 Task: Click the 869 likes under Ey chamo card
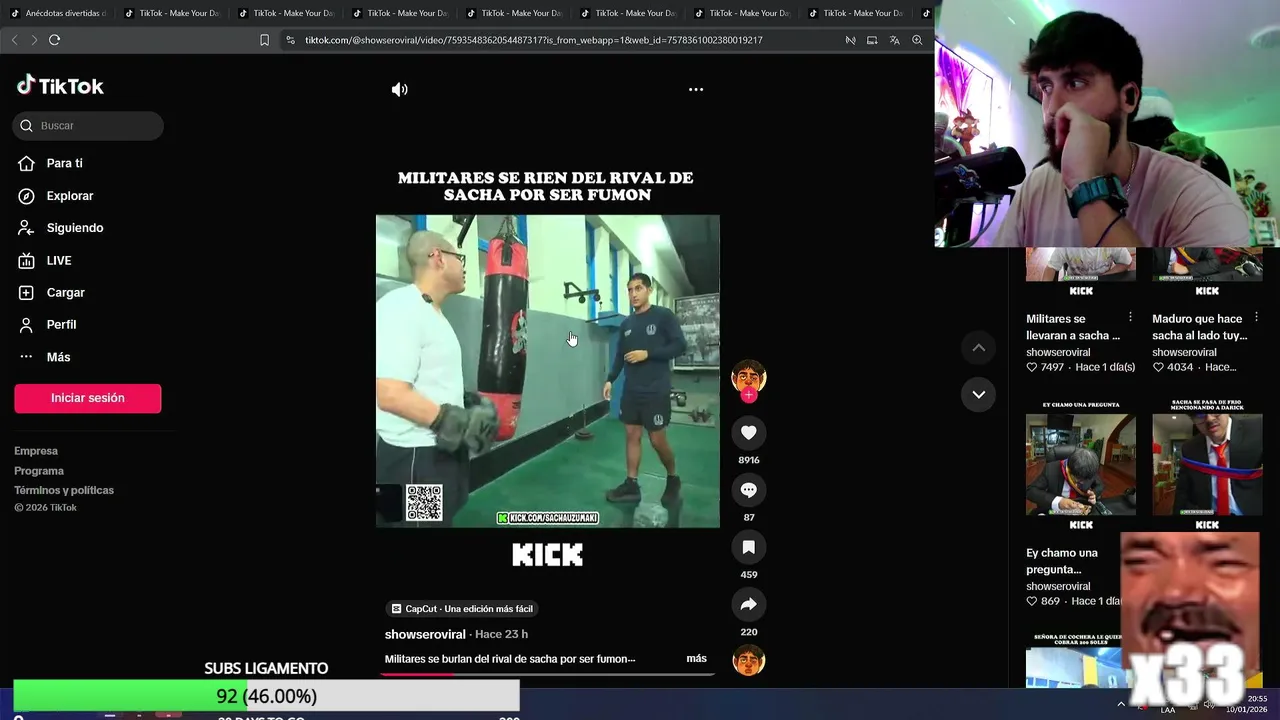click(1043, 601)
